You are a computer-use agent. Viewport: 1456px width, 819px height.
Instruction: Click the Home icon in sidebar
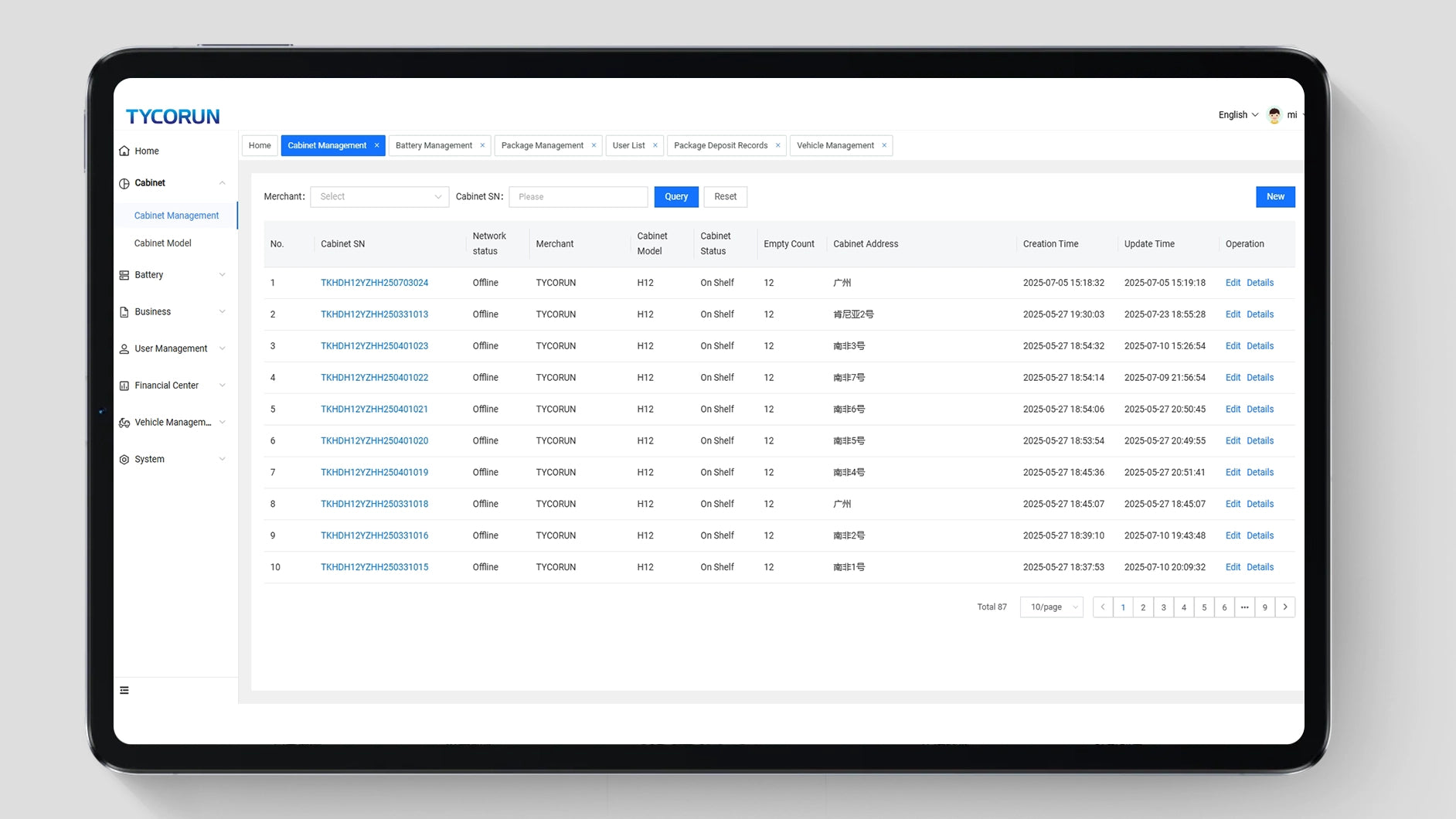(124, 151)
